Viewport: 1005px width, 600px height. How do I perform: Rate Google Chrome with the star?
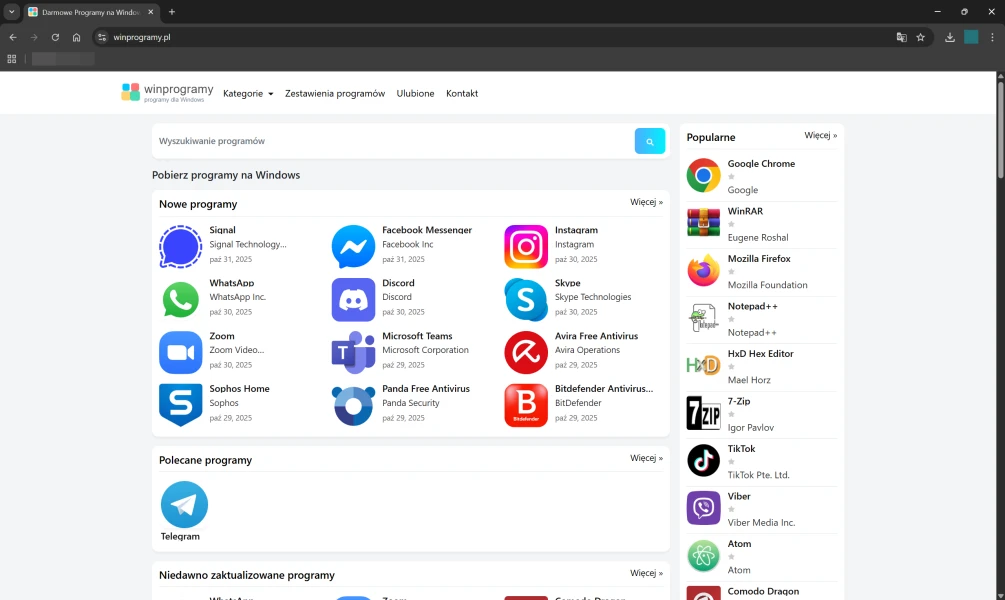point(731,177)
